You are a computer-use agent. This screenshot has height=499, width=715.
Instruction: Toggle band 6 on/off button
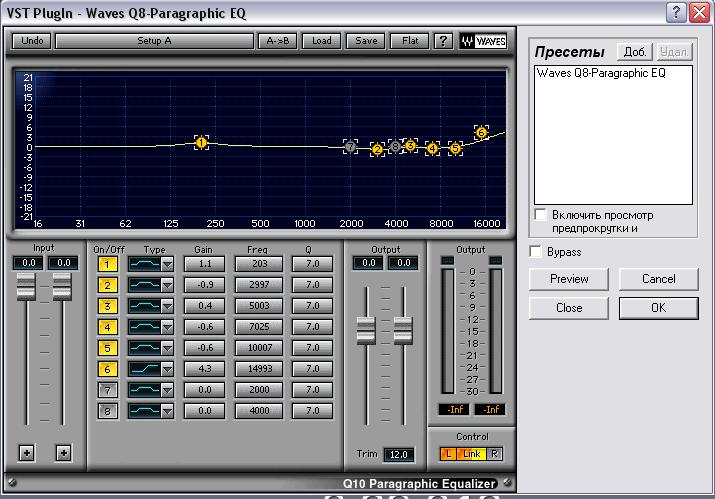(x=108, y=369)
